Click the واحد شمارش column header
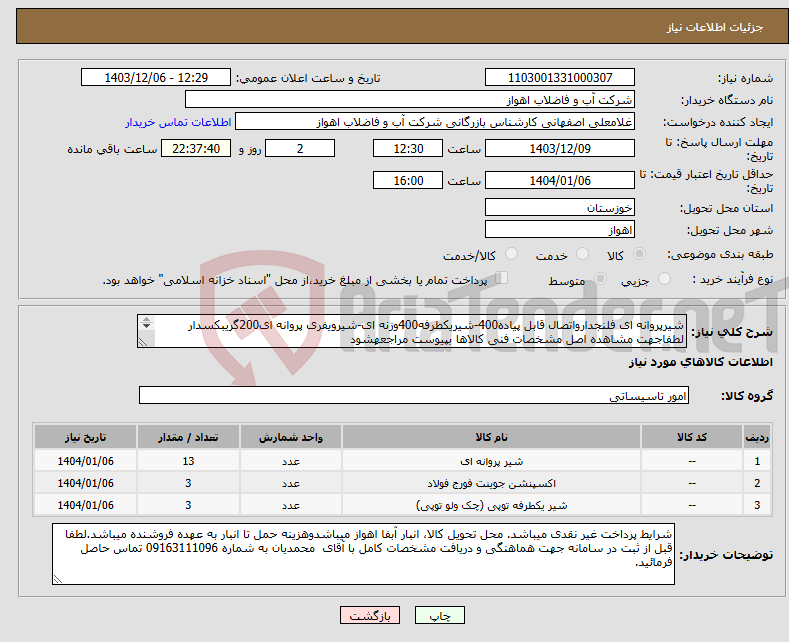This screenshot has width=789, height=642. tap(291, 437)
